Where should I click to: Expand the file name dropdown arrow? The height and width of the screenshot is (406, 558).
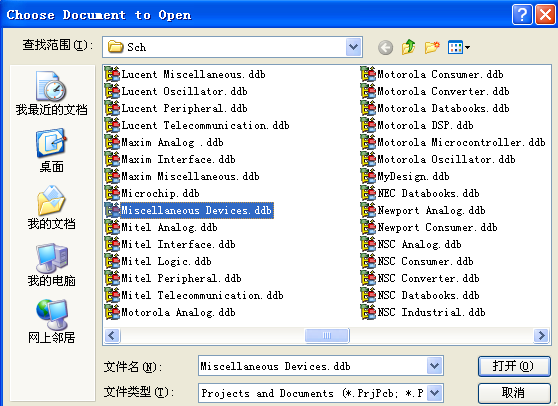(435, 366)
